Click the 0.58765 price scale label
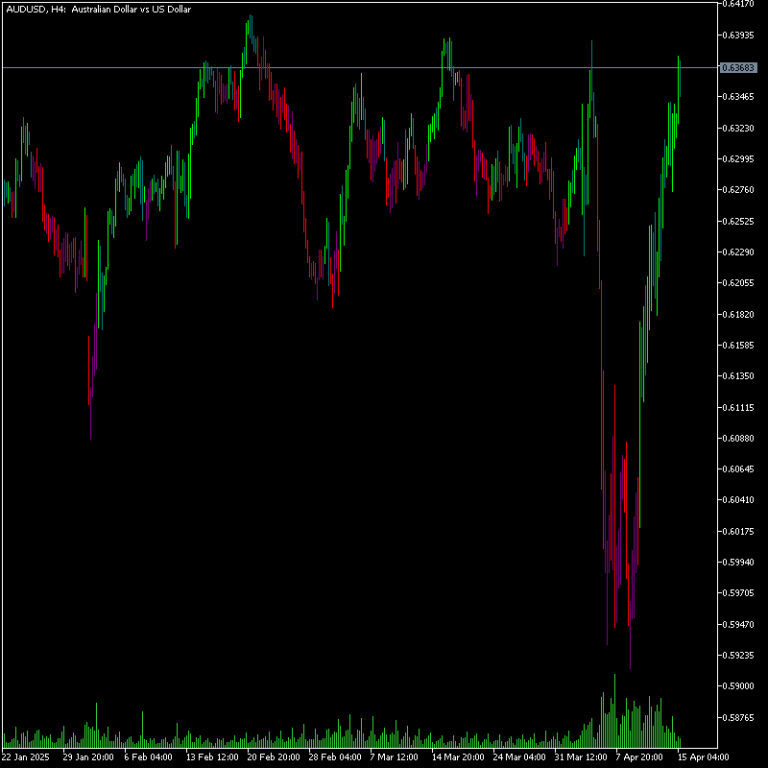This screenshot has height=768, width=768. 737,717
